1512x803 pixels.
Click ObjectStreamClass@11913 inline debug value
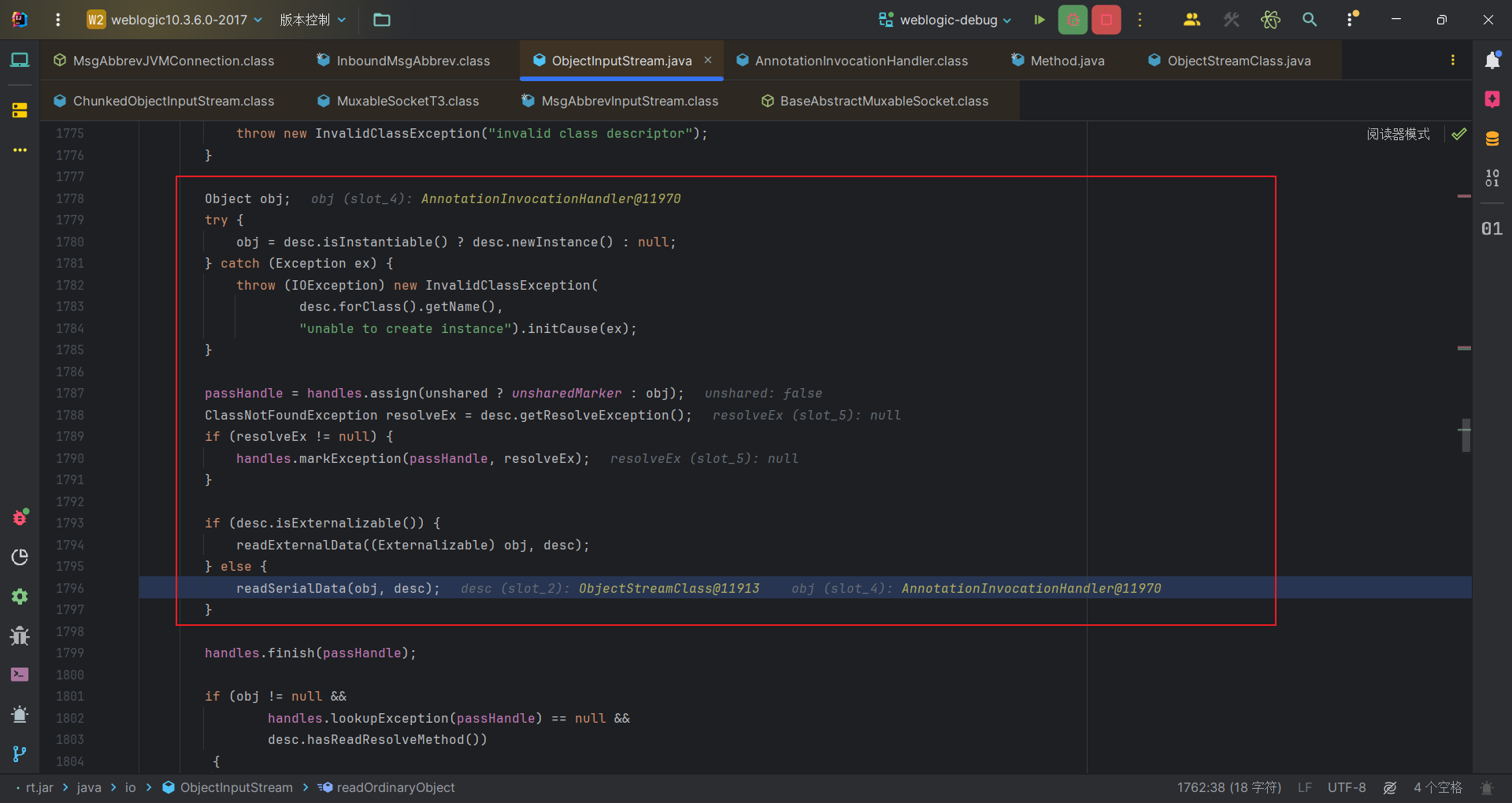click(669, 588)
